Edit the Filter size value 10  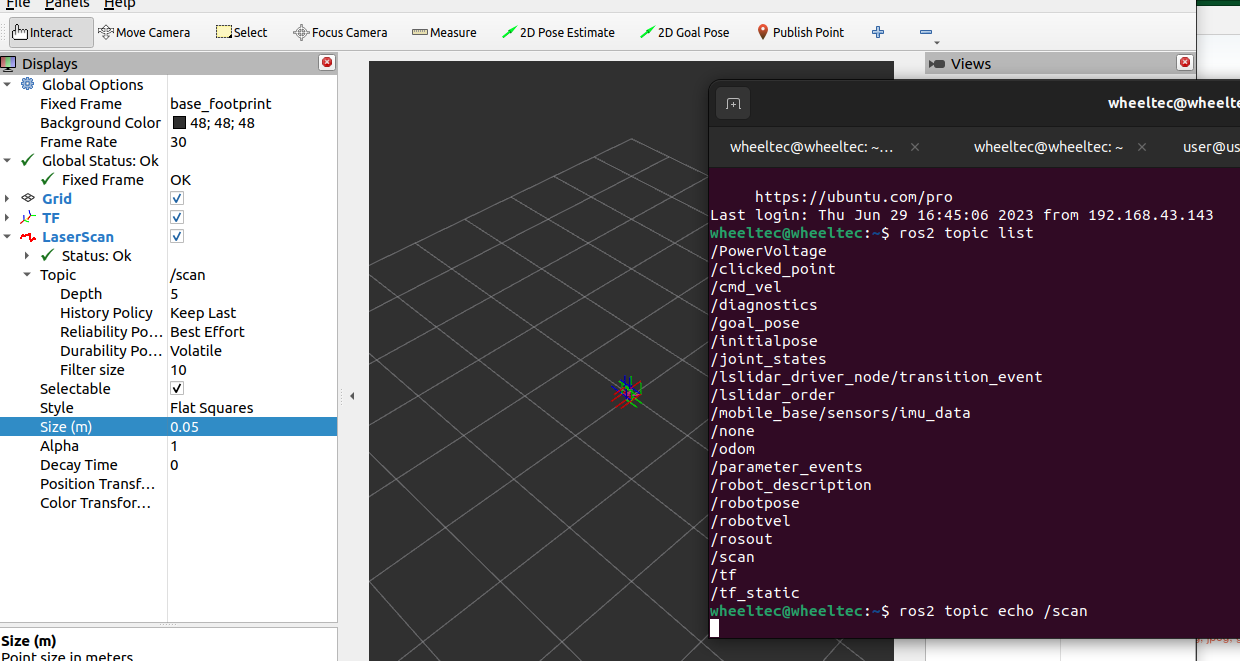(252, 369)
